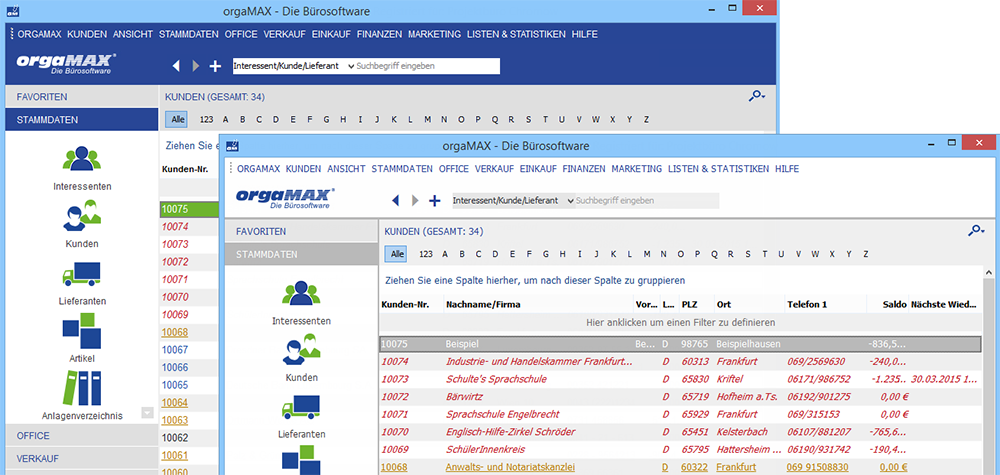Screen dimensions: 1000x475
Task: Open Lieferanten truck icon in back window
Action: pyautogui.click(x=82, y=273)
